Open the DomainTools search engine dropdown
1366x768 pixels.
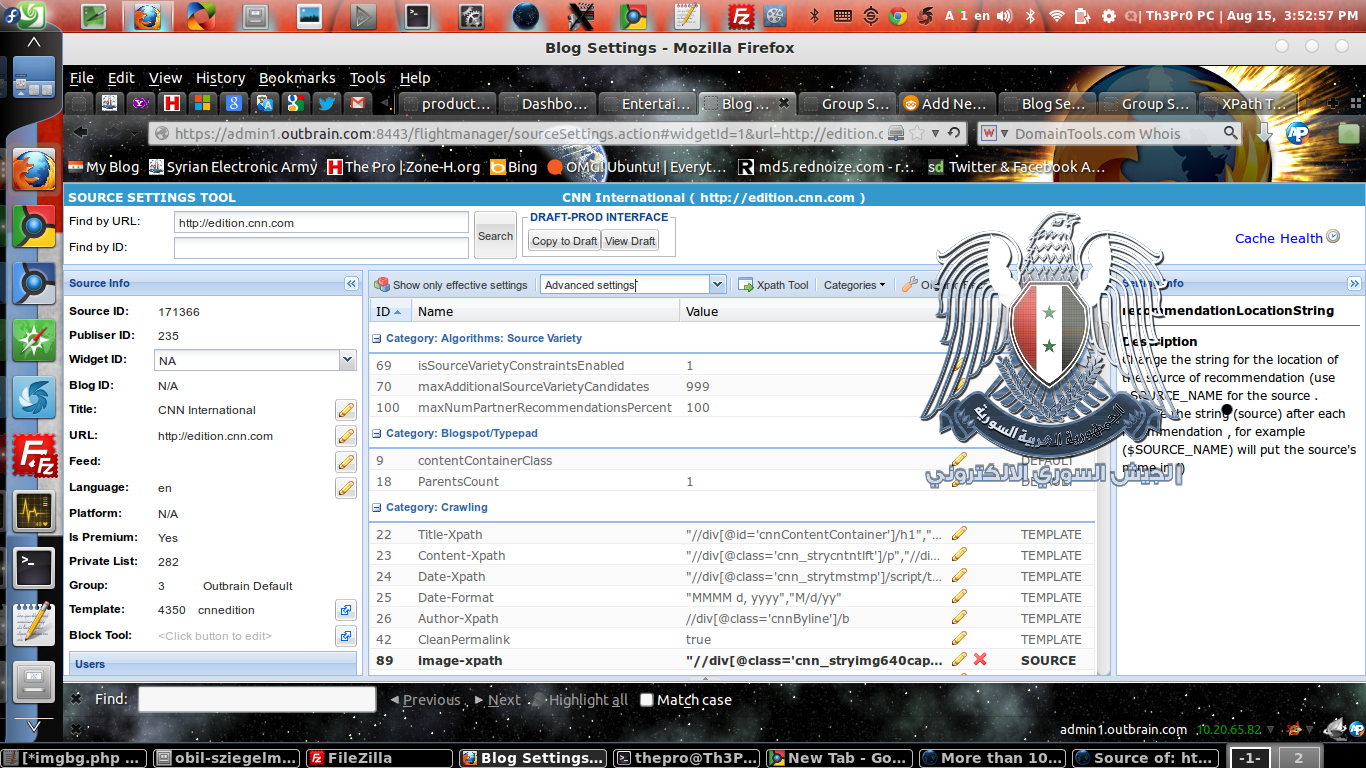tap(994, 133)
